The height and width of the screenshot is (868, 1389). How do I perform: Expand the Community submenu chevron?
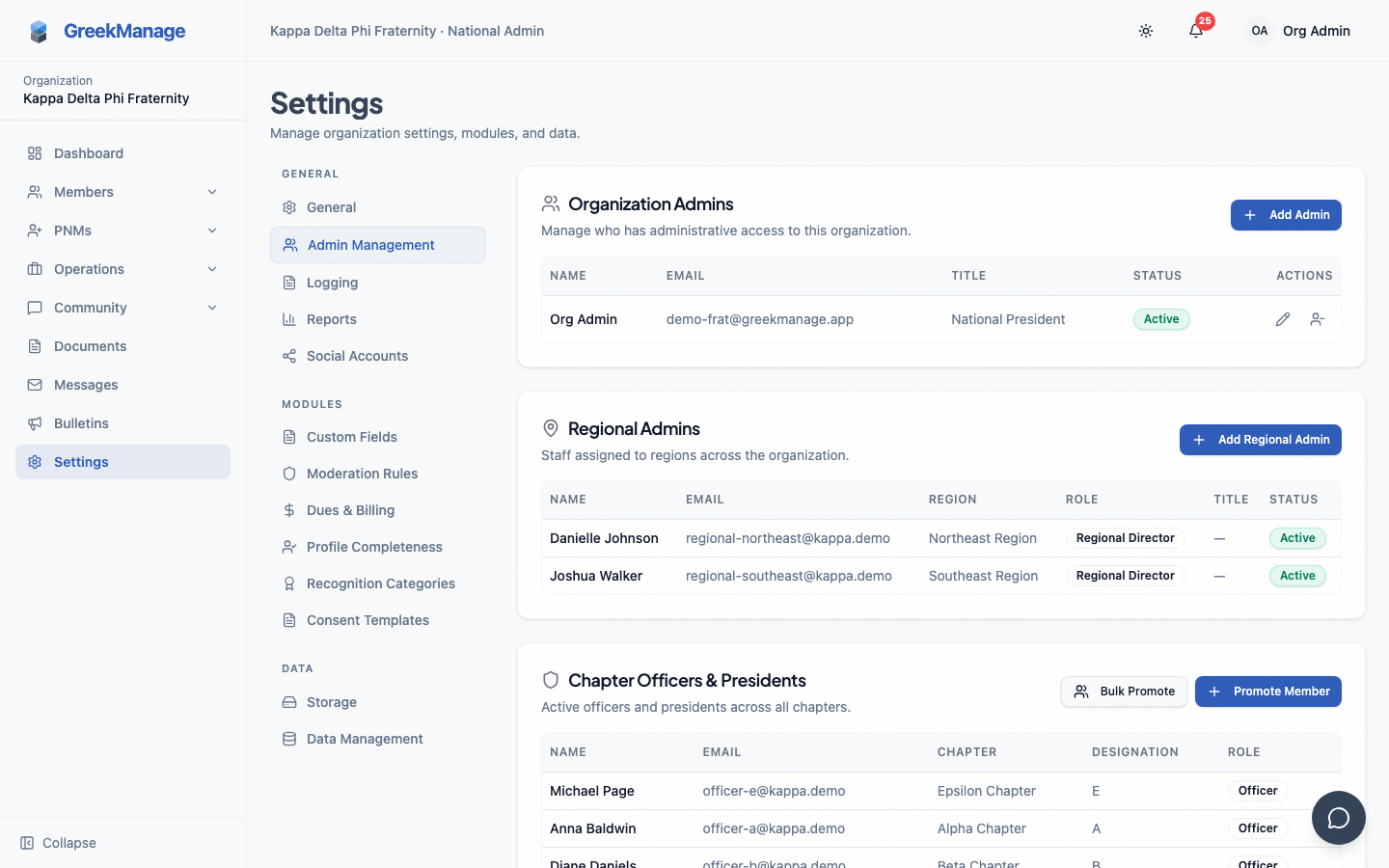212,308
